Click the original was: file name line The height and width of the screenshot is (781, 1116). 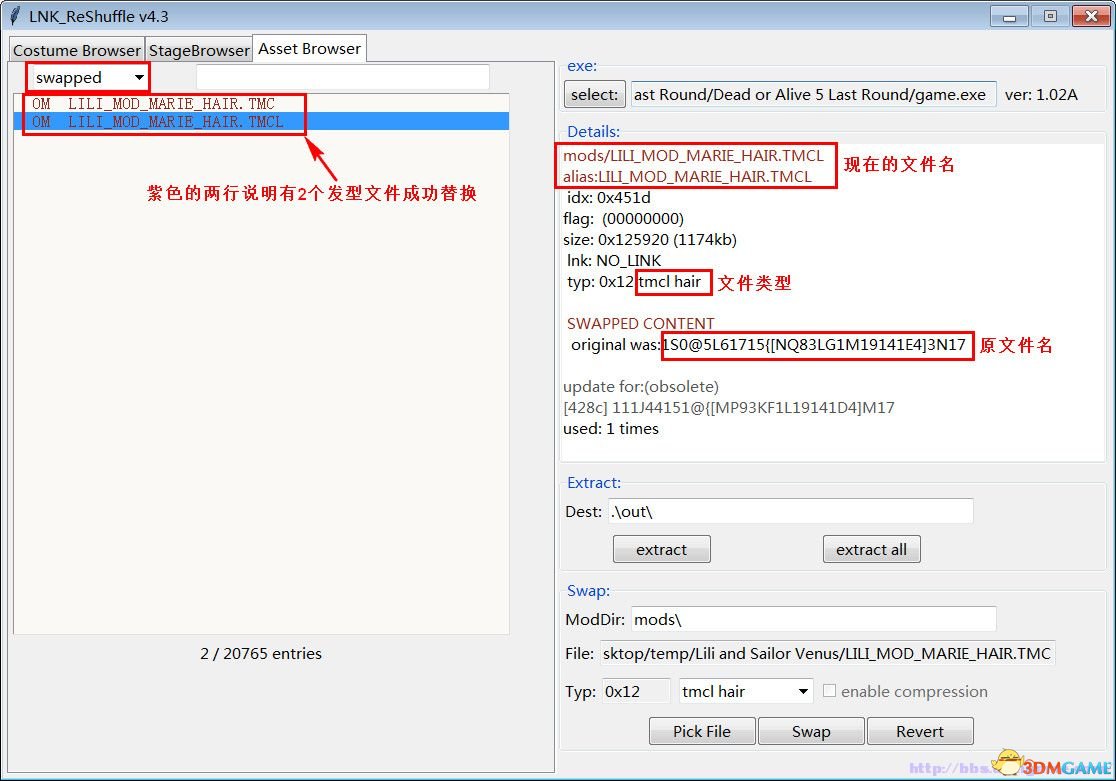768,345
